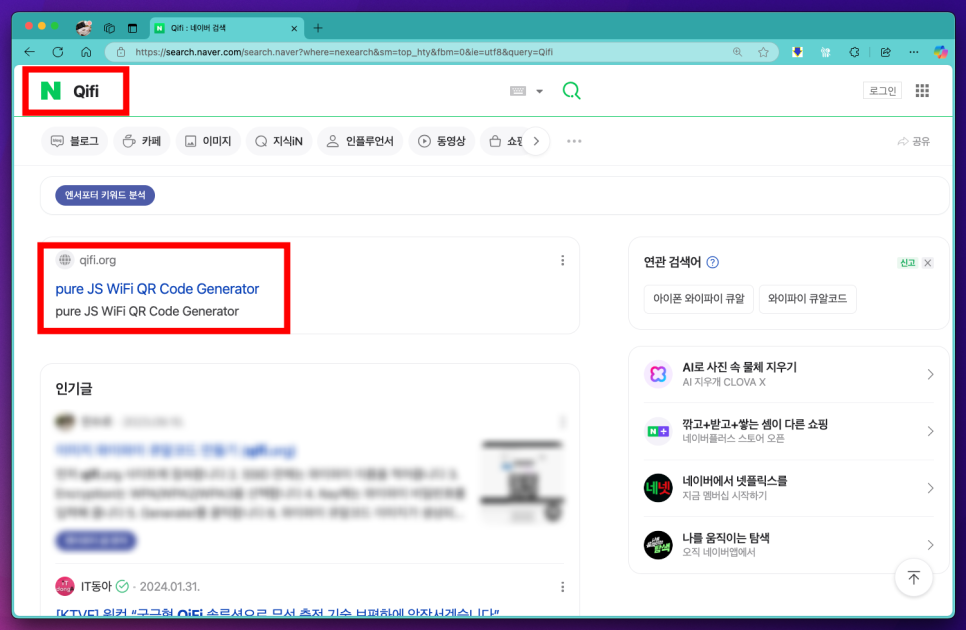Click the 네넷 Netflix membership icon
This screenshot has width=966, height=630.
[658, 488]
